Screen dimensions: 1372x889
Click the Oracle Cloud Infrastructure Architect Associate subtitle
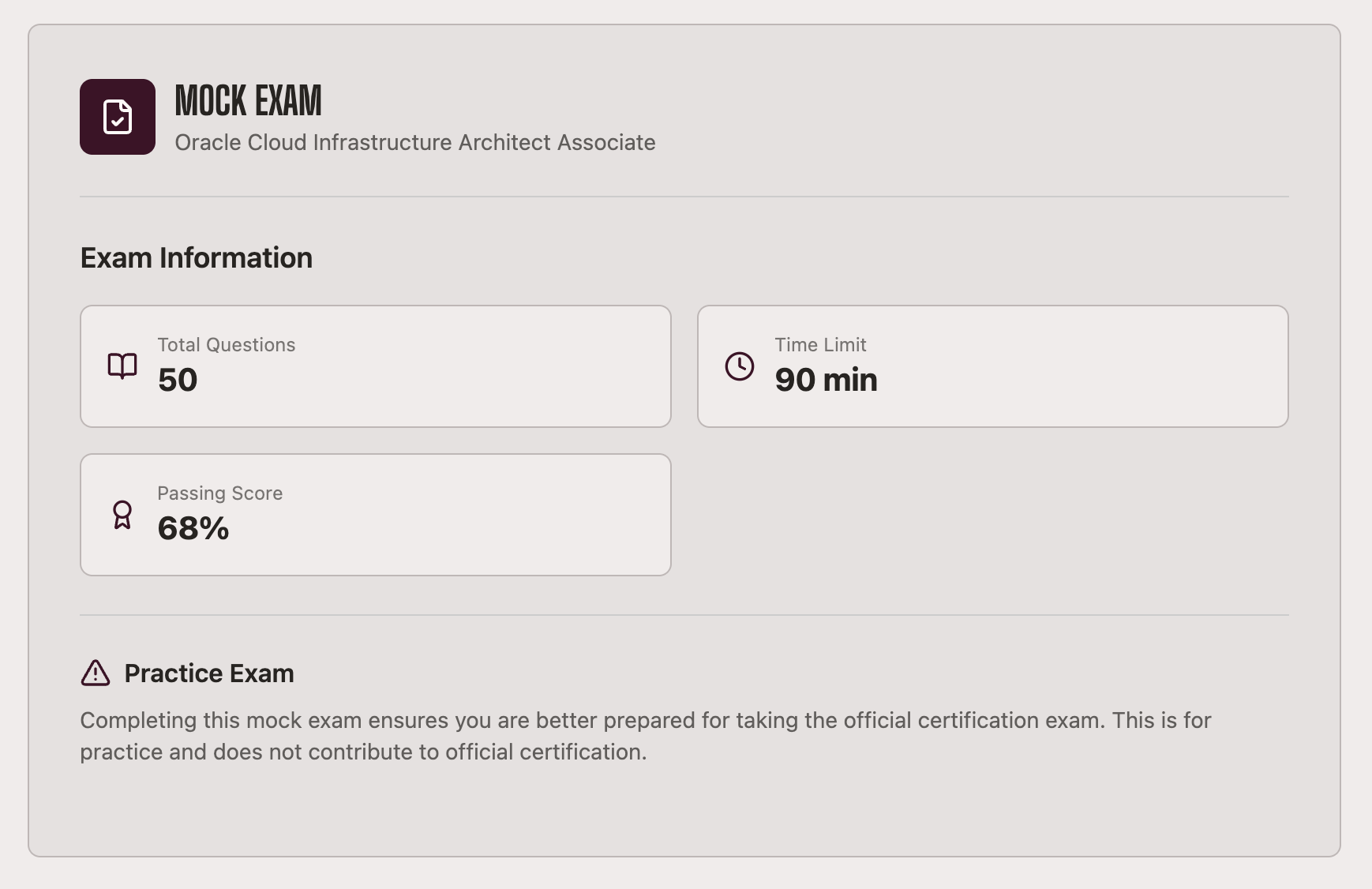(x=415, y=143)
